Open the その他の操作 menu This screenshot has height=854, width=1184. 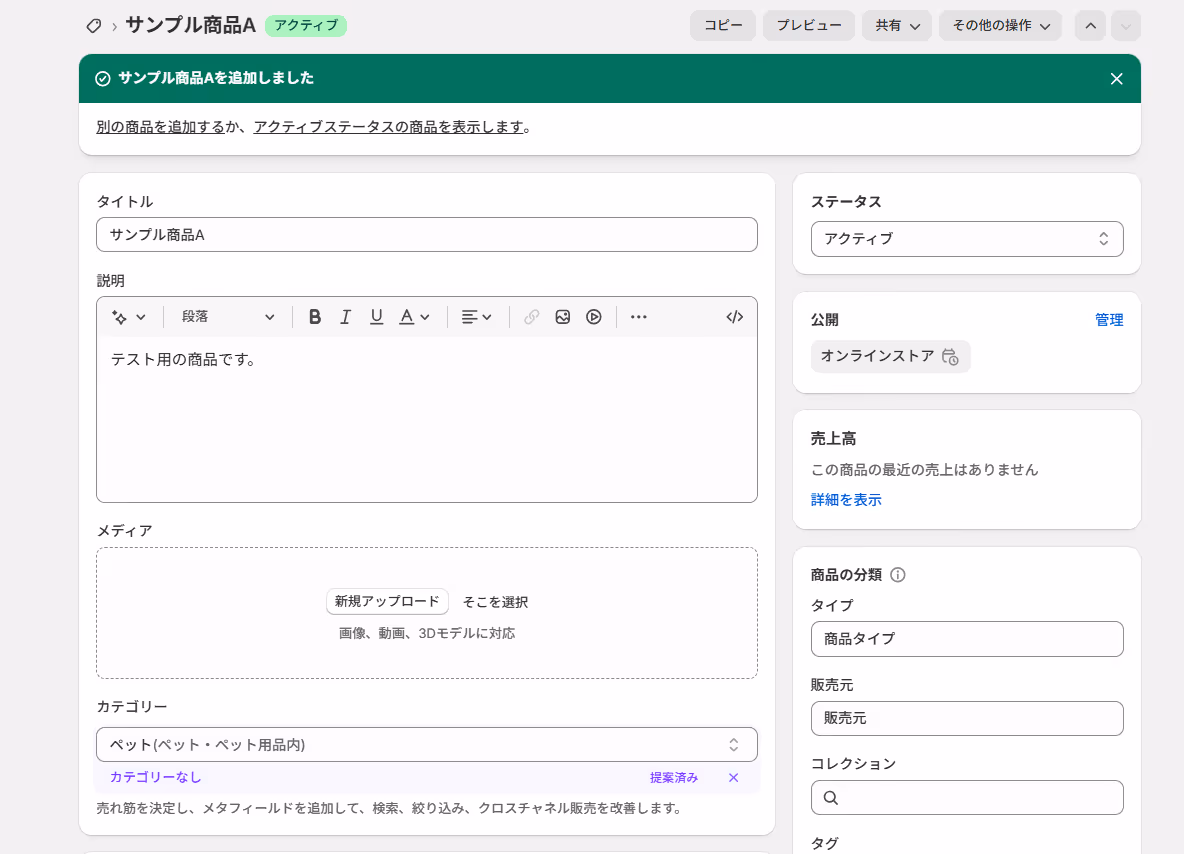(x=1001, y=26)
